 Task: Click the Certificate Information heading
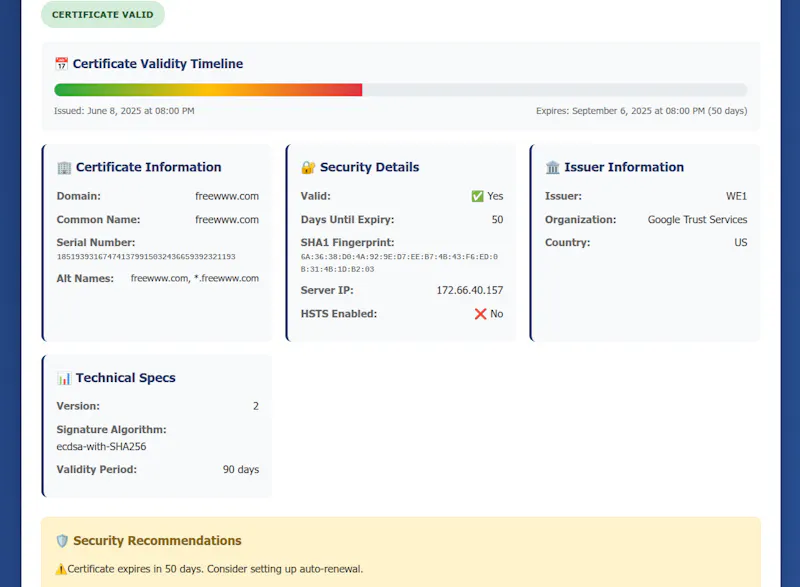click(x=148, y=167)
